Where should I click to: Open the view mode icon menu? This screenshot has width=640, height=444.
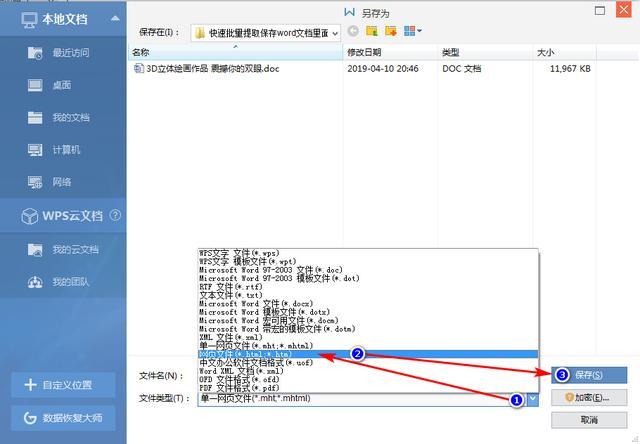coord(413,31)
